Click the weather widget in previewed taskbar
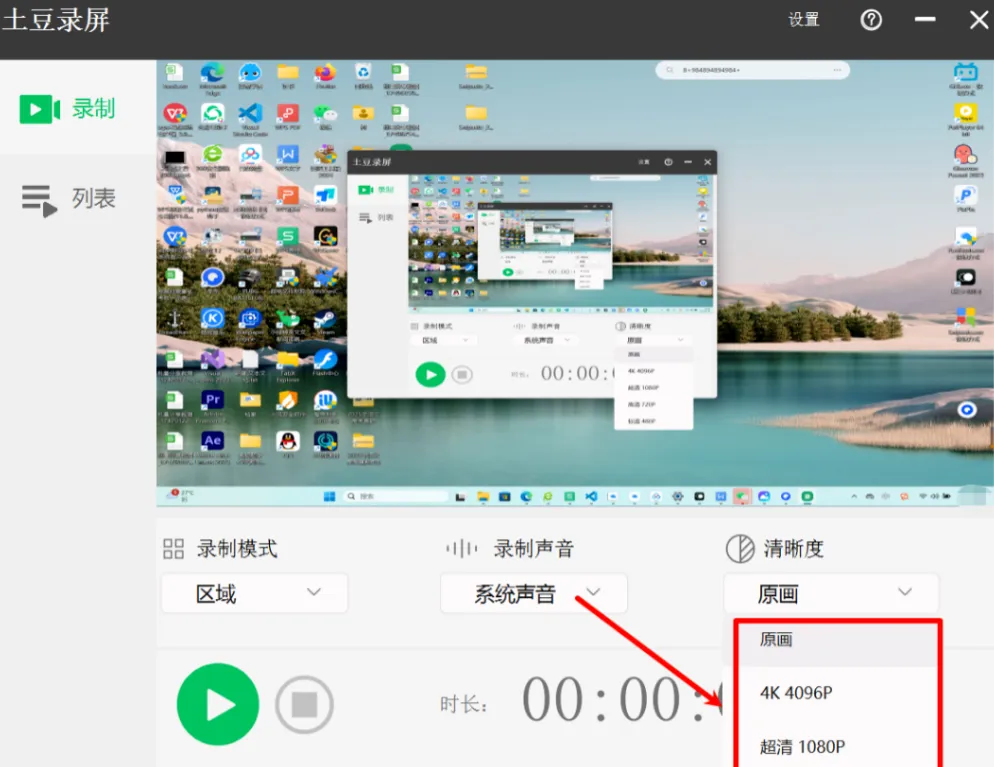 coord(180,495)
